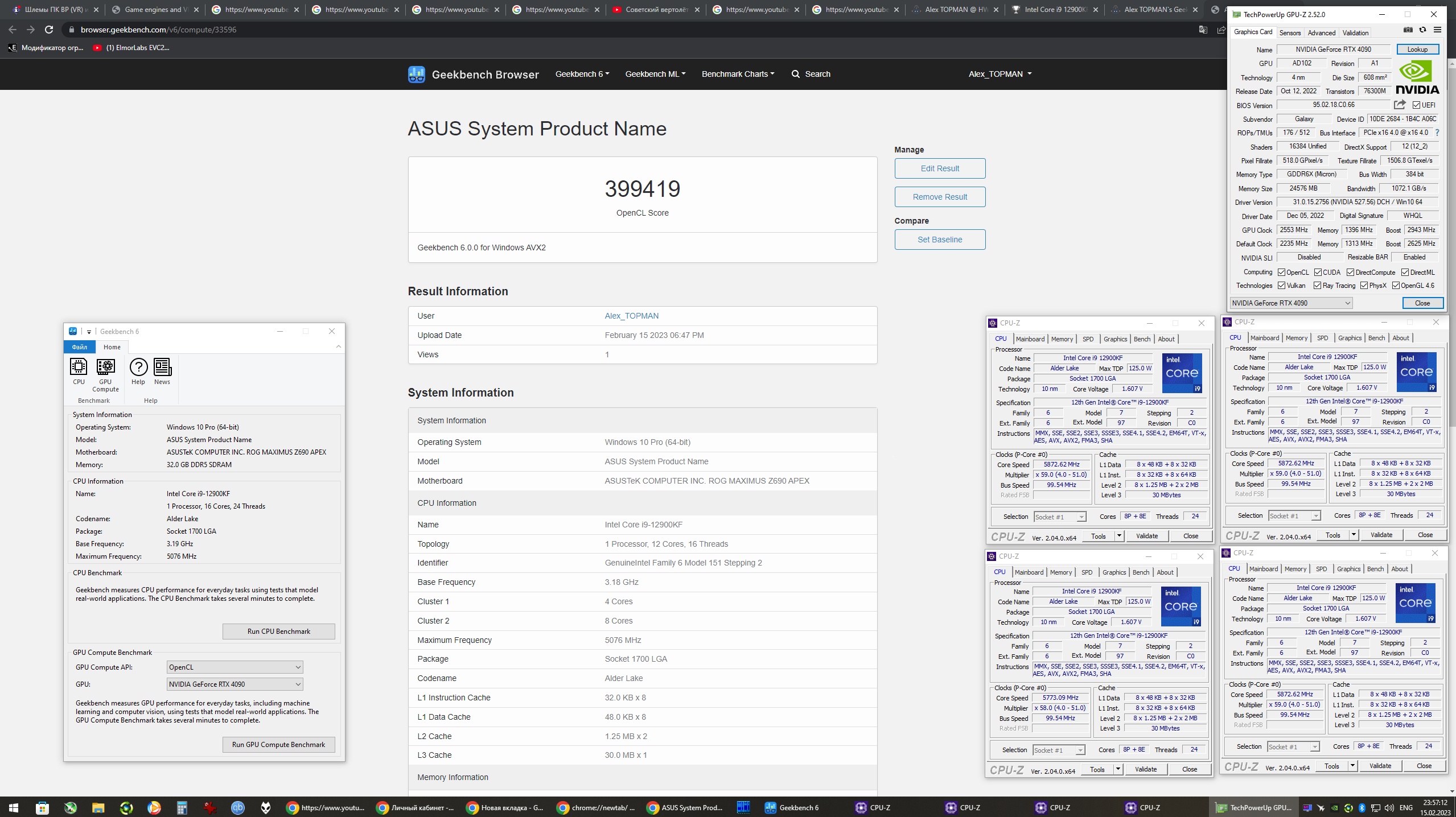
Task: Click the Lookup button in GPU-Z
Action: tap(1417, 49)
